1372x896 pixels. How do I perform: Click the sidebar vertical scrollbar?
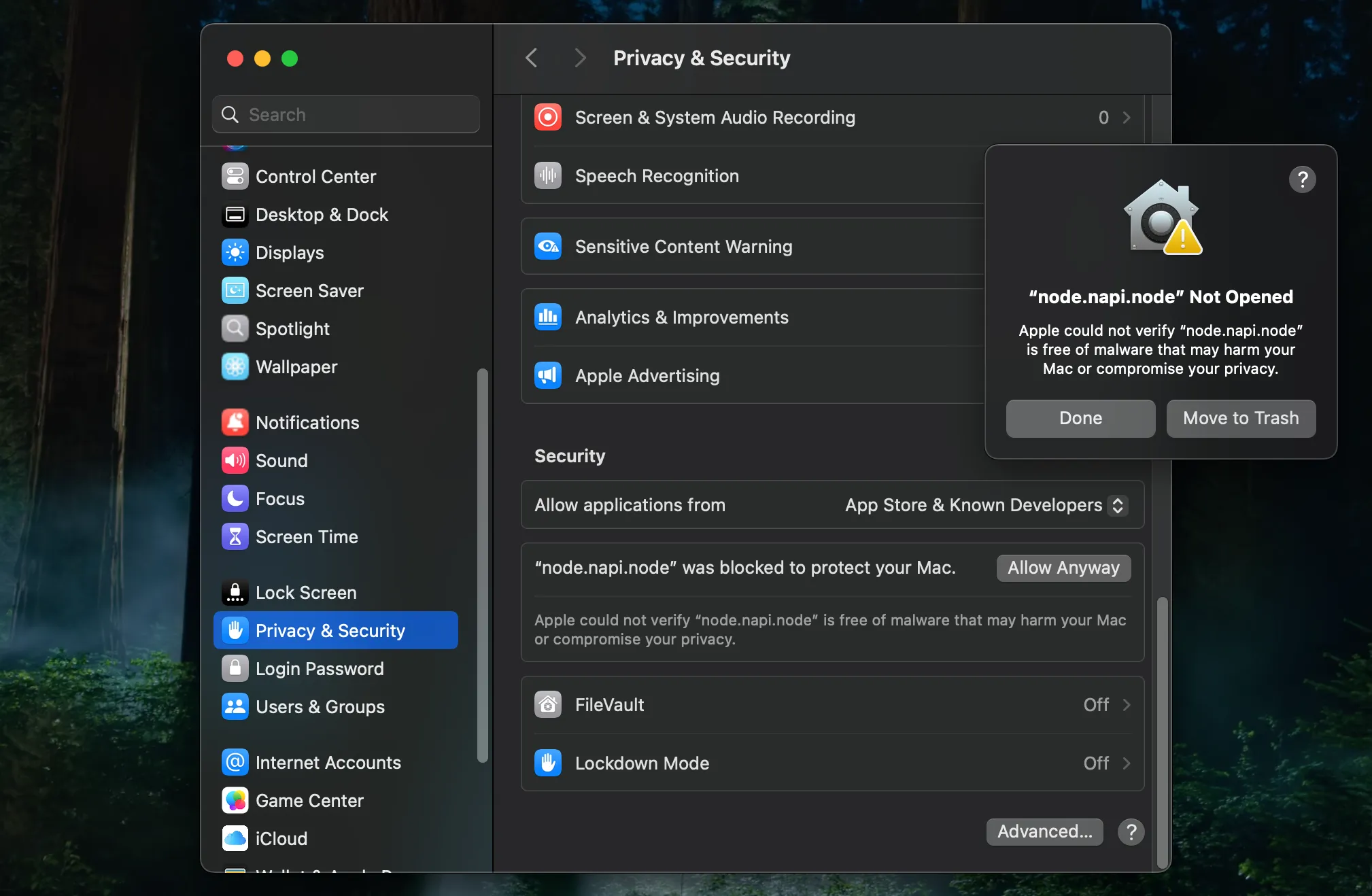coord(483,564)
